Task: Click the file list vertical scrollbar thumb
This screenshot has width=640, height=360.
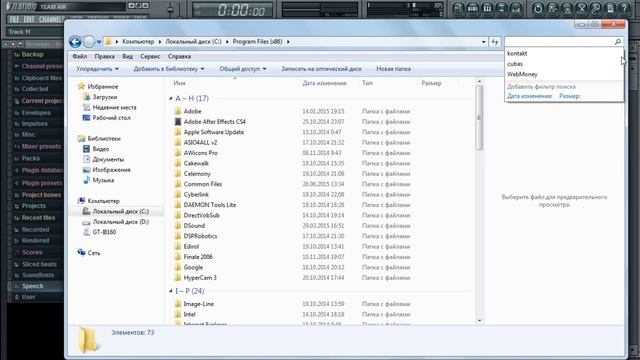Action: (479, 118)
